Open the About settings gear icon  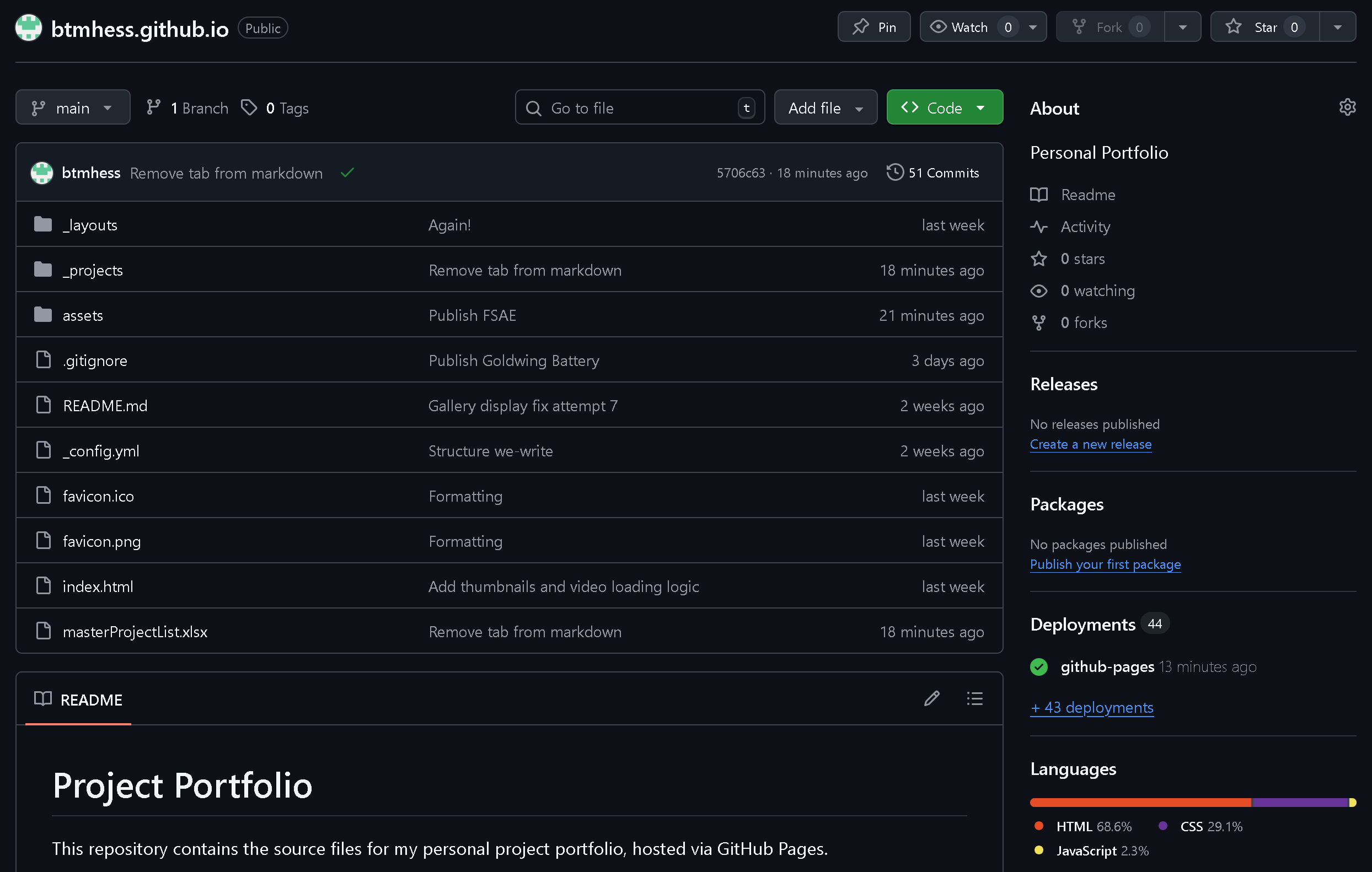pos(1347,107)
